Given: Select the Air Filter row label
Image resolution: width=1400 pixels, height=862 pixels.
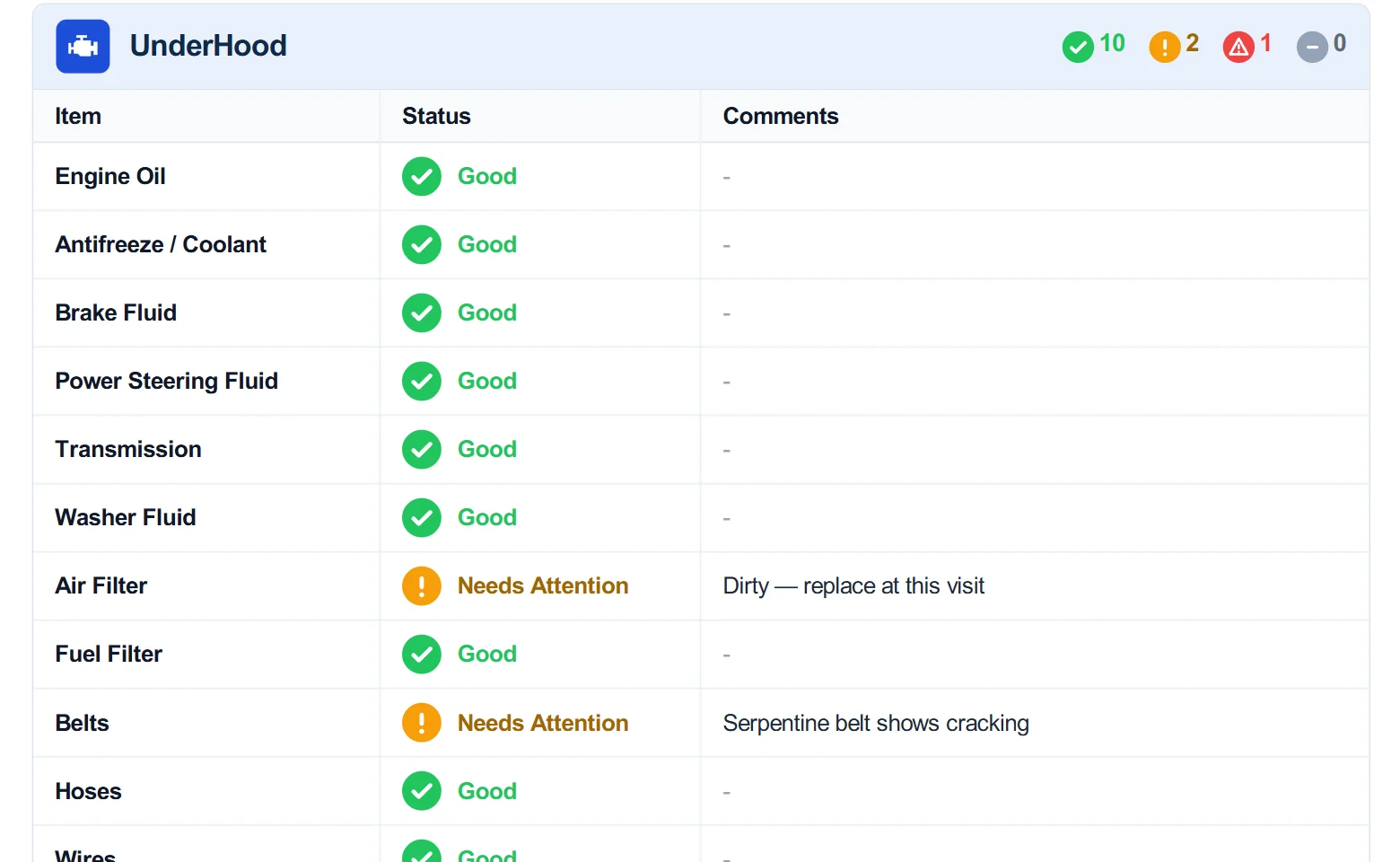Looking at the screenshot, I should (101, 585).
